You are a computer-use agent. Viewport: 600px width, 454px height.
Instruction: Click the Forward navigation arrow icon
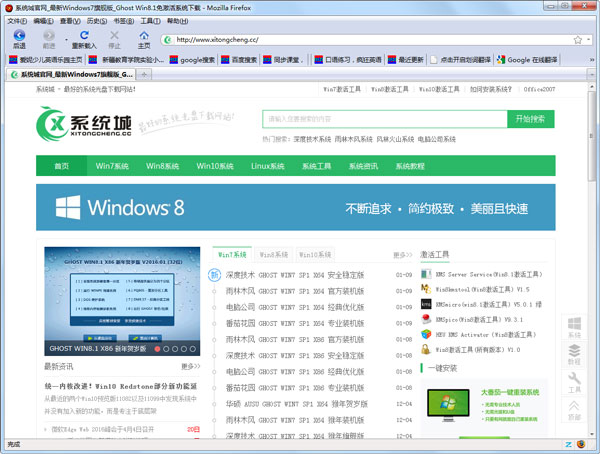pyautogui.click(x=49, y=36)
